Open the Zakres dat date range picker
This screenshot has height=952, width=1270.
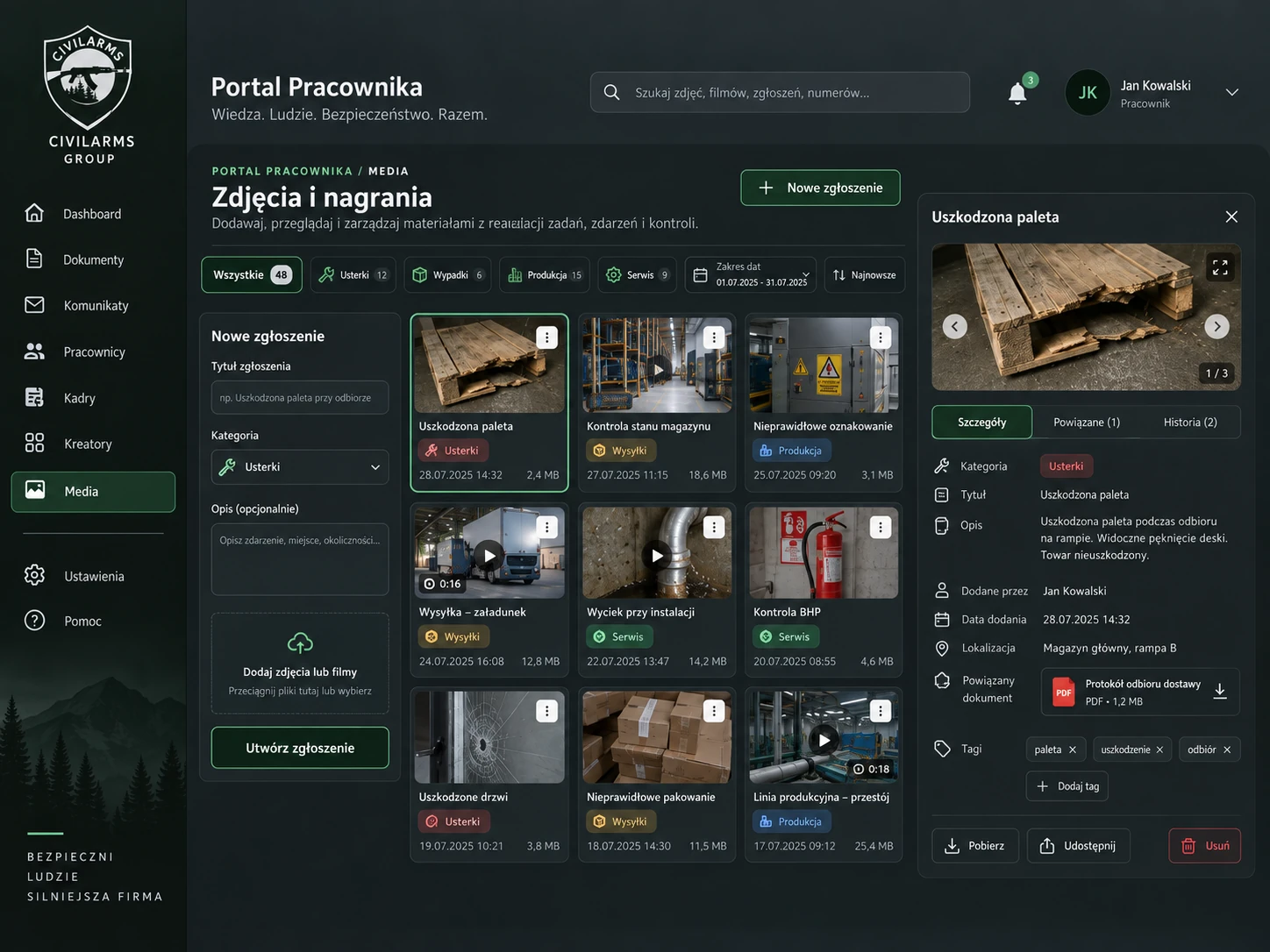coord(751,274)
